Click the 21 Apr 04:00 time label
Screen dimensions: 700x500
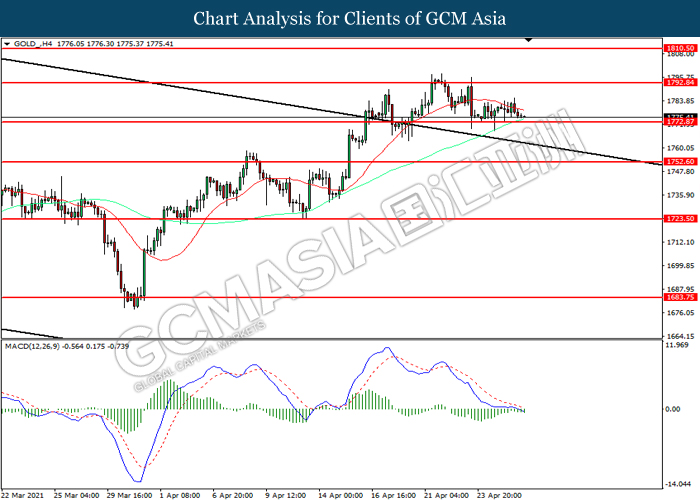point(446,495)
